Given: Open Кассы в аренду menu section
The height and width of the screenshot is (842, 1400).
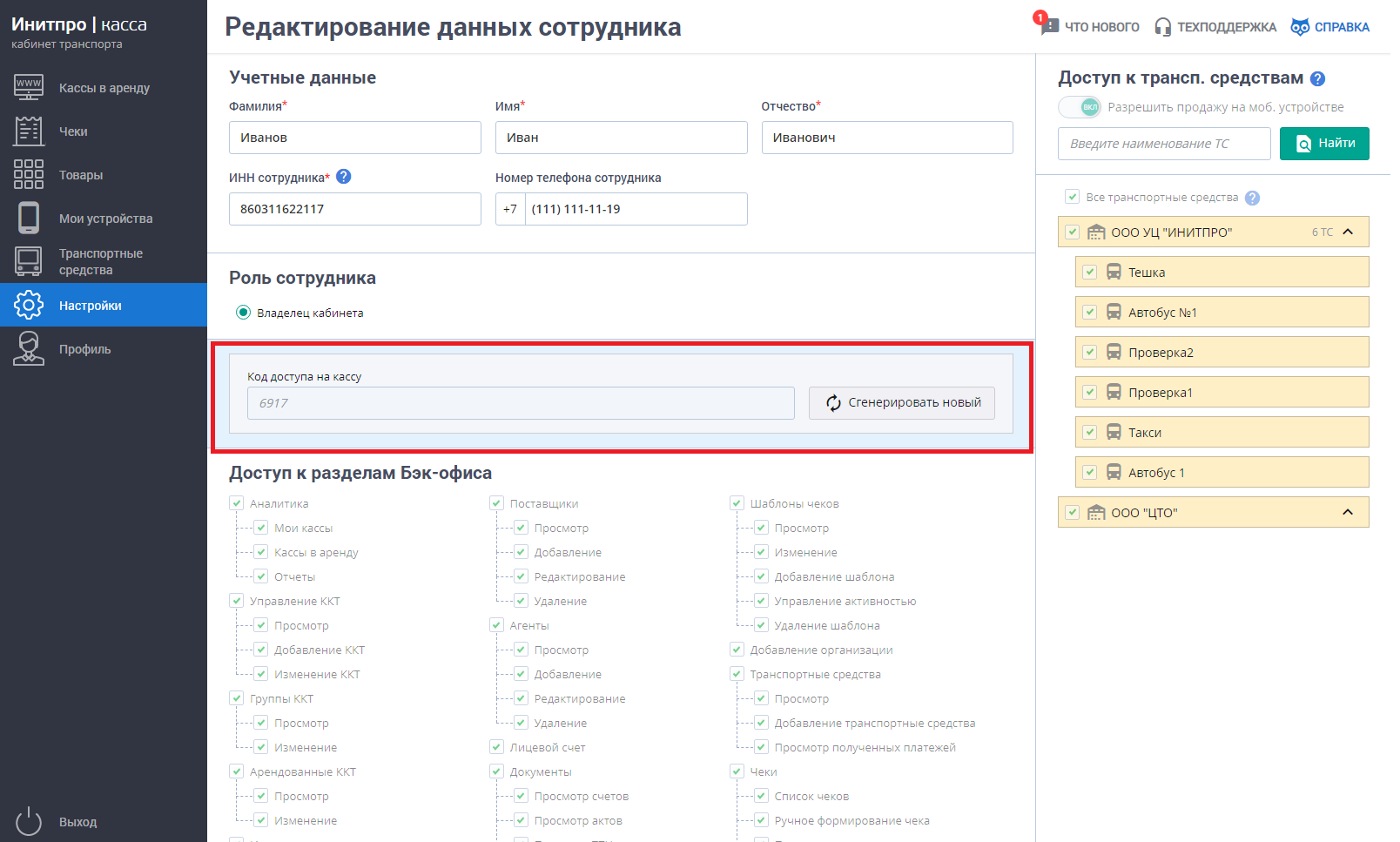Looking at the screenshot, I should click(x=104, y=87).
